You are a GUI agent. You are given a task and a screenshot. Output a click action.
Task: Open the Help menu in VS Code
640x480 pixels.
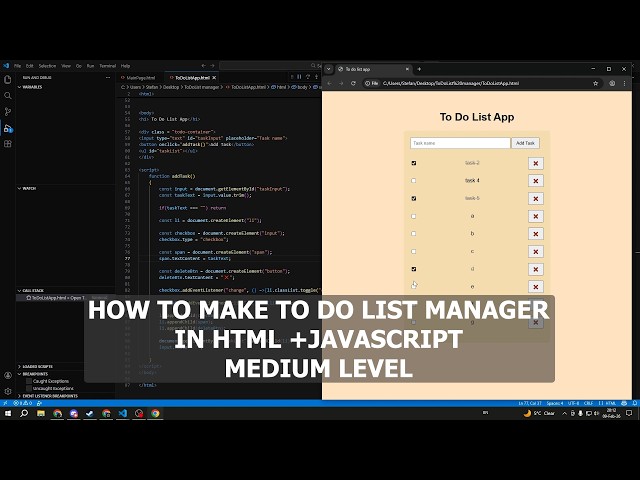125,66
